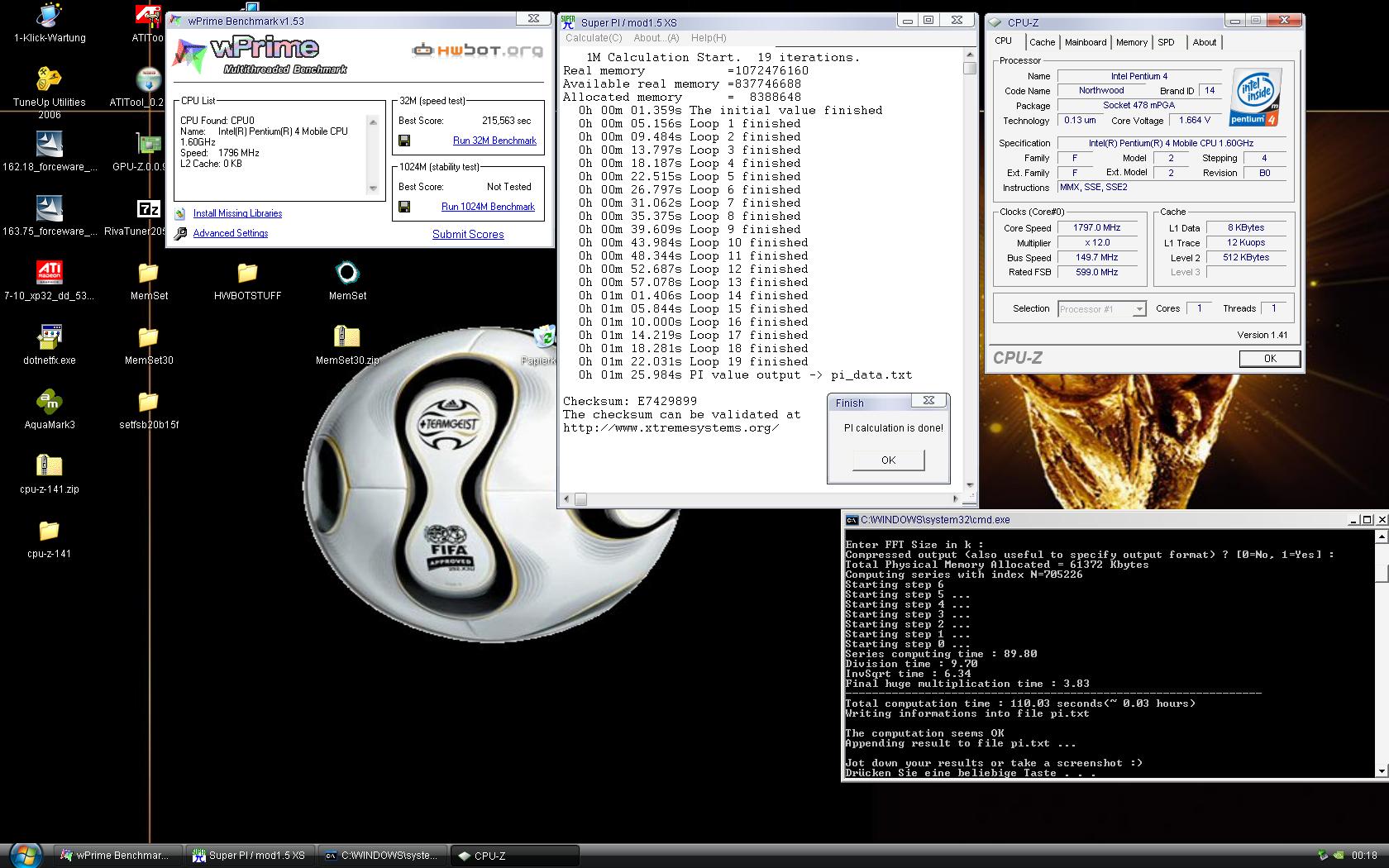This screenshot has height=868, width=1389.
Task: Click the Core Voltage value 1.664 V
Action: click(x=1196, y=120)
